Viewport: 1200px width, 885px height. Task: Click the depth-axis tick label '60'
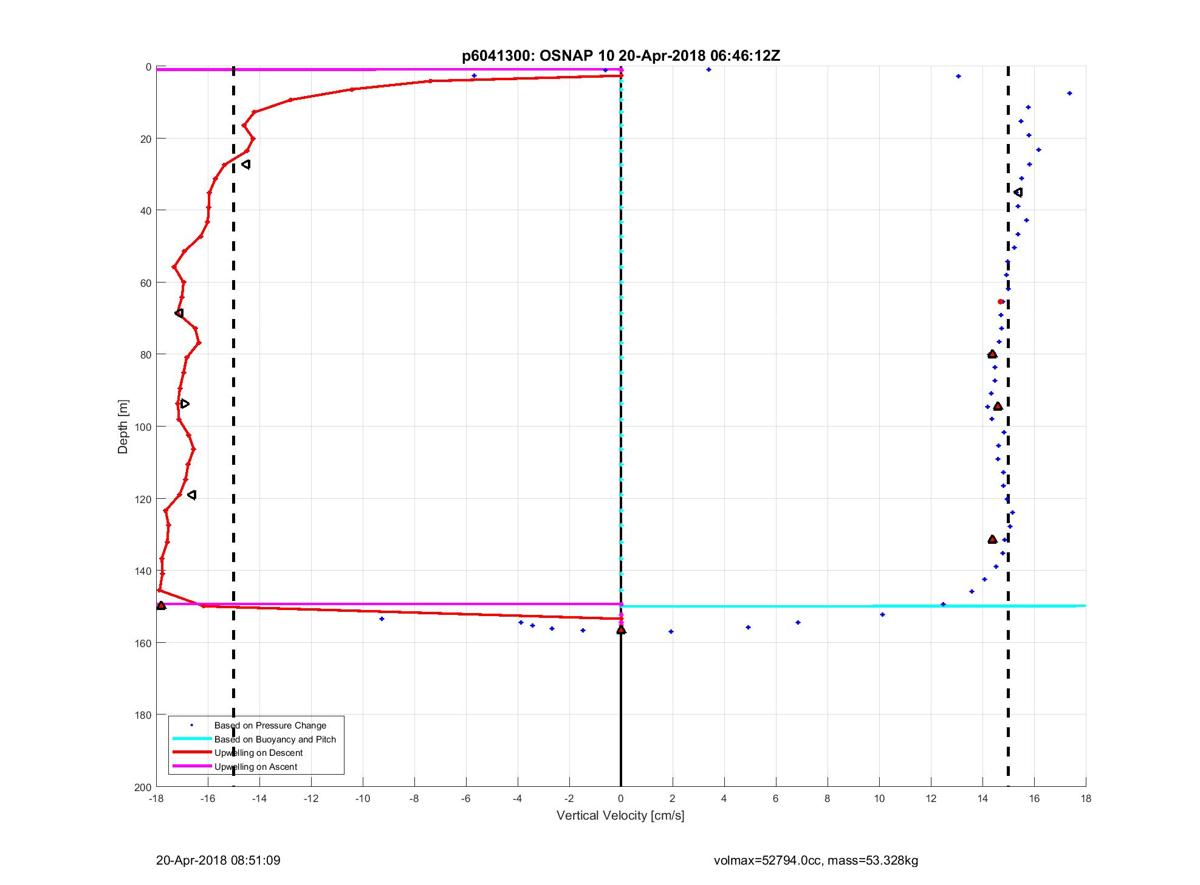pos(145,282)
